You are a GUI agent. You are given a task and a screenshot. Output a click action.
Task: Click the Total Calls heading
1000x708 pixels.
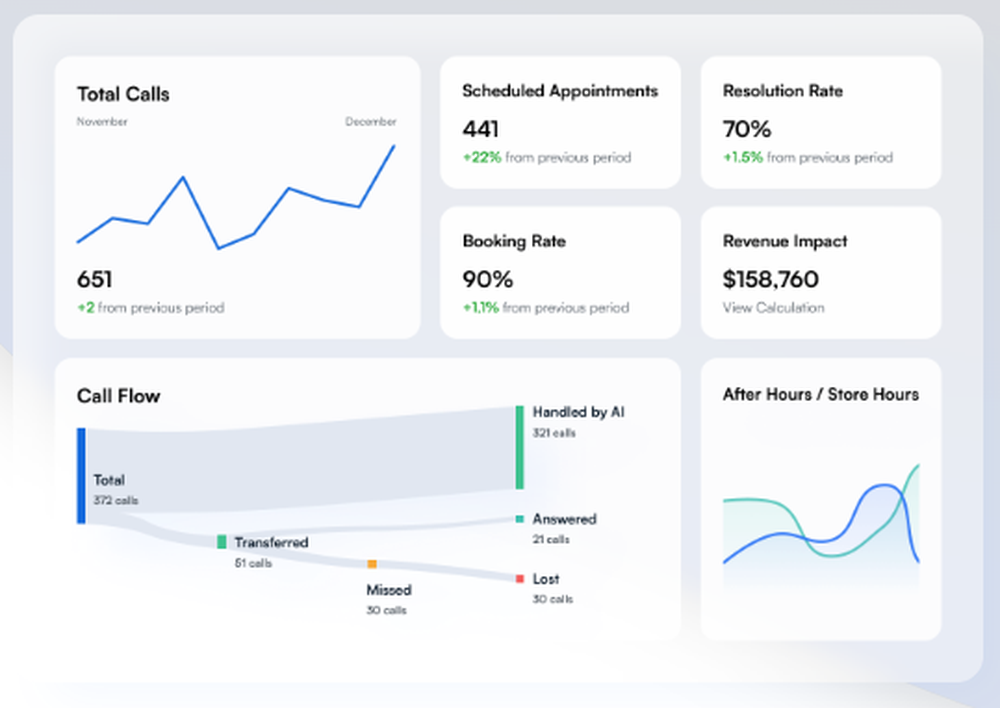(x=123, y=94)
